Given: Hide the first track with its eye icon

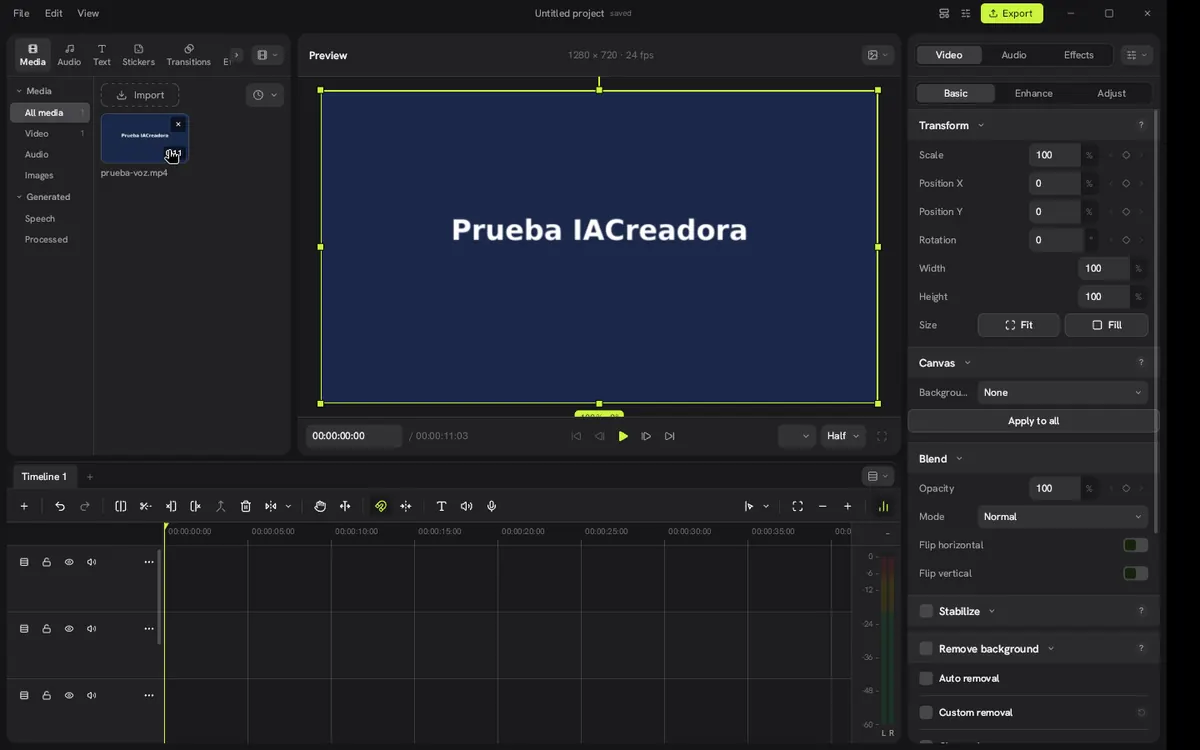Looking at the screenshot, I should click(x=69, y=562).
